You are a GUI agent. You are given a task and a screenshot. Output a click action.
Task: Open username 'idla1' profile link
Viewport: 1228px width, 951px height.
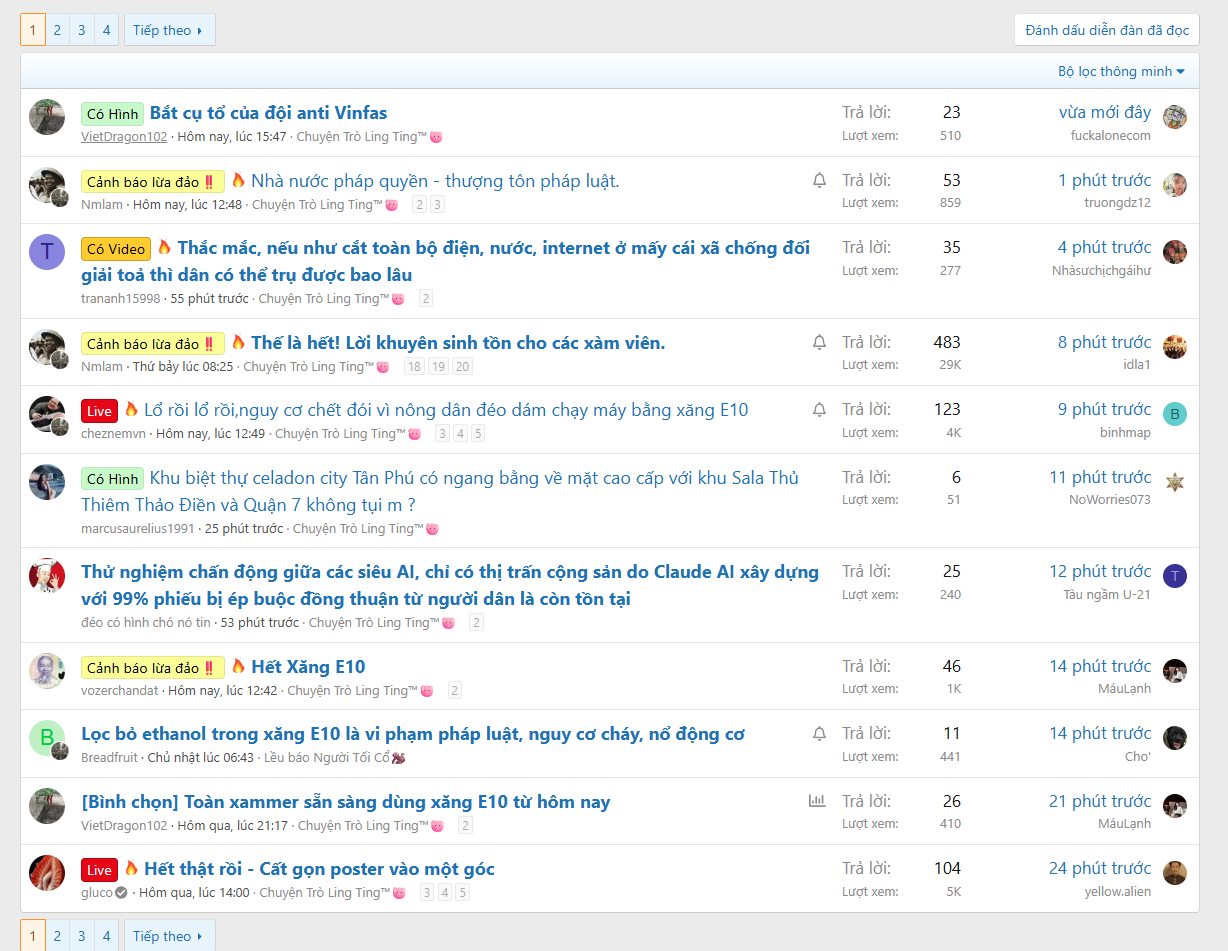1137,365
